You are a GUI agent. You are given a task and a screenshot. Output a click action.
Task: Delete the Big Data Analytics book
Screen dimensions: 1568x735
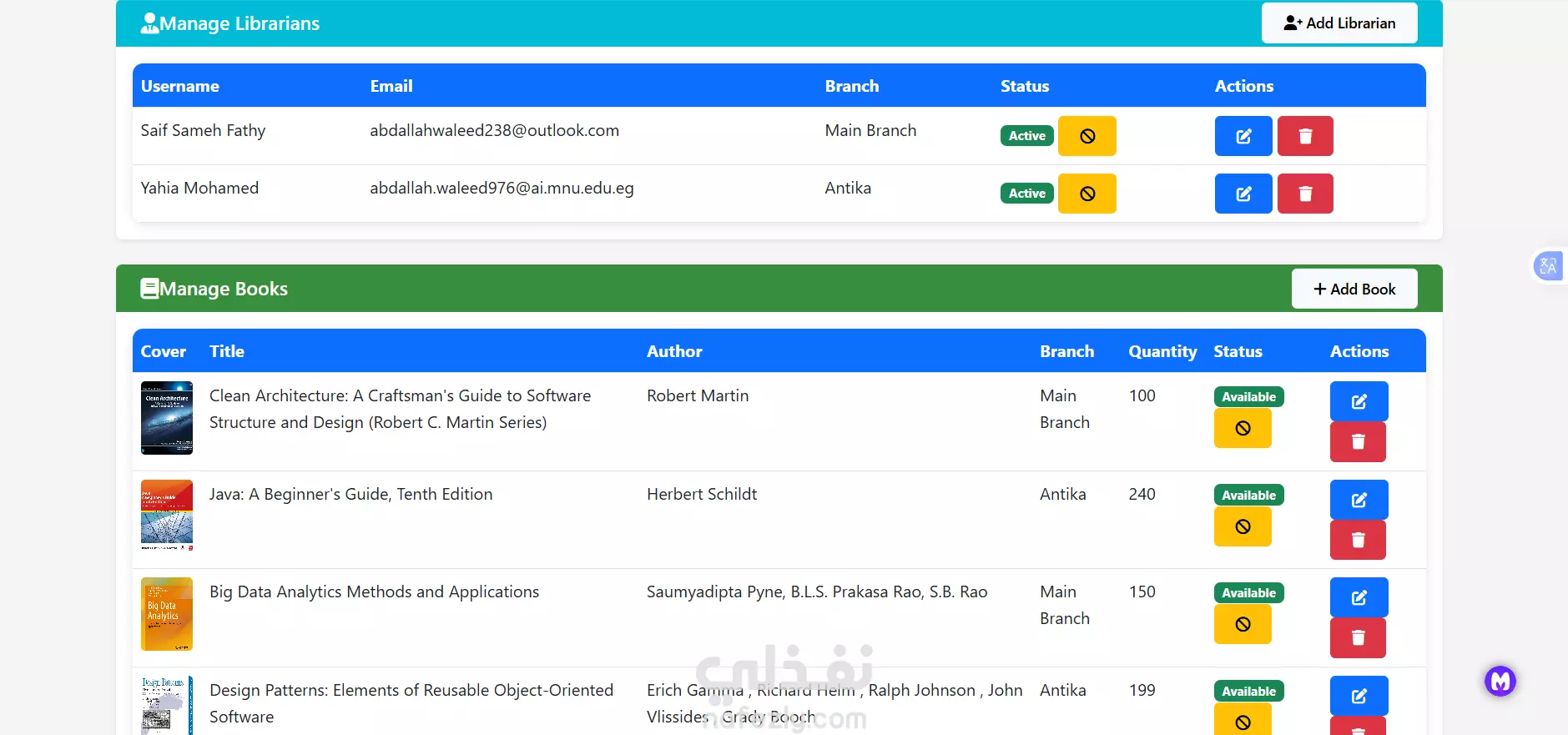point(1358,637)
